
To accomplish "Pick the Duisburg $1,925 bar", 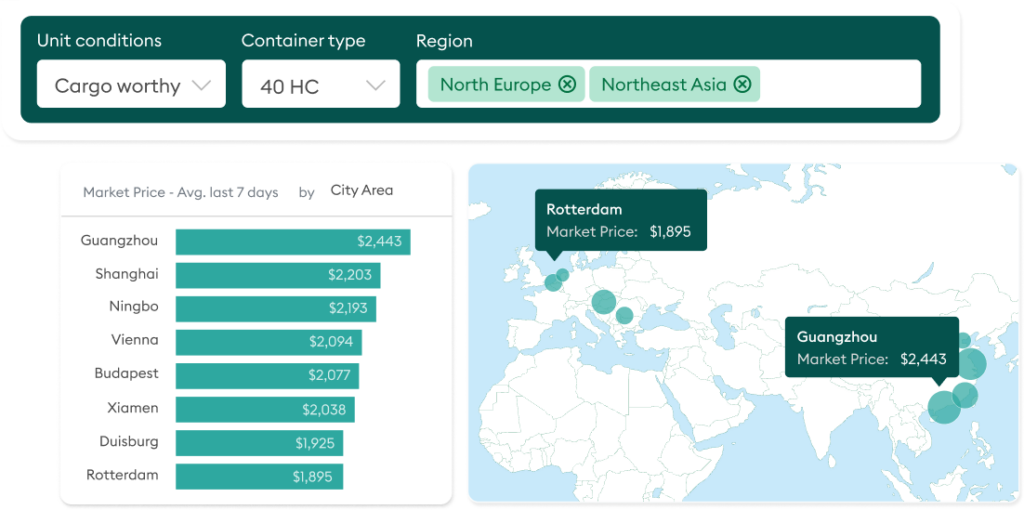I will tap(259, 443).
